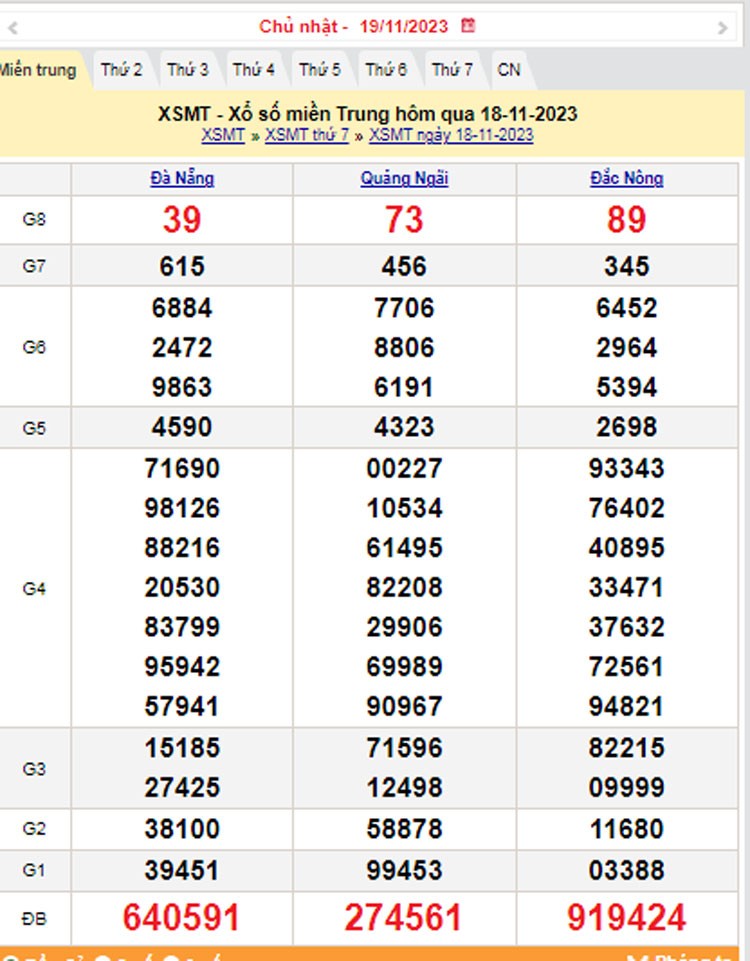
Task: Open XSMT ngày 18-11-2023 link
Action: (x=451, y=135)
